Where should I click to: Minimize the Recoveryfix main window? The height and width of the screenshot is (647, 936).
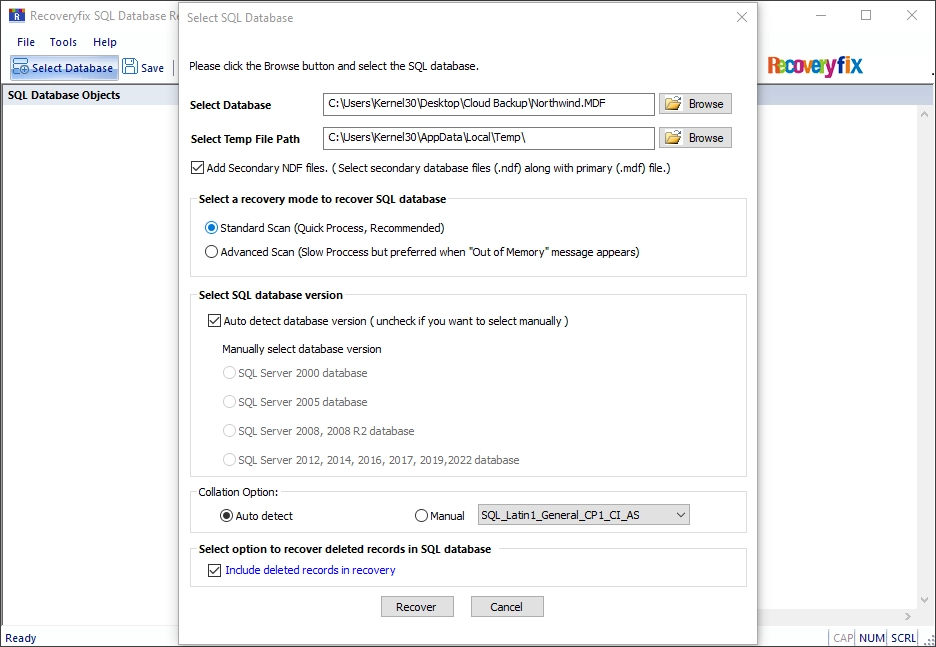click(x=821, y=16)
